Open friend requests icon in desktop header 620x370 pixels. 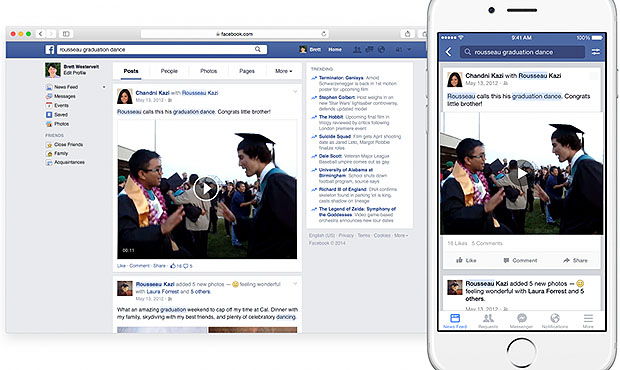point(357,49)
